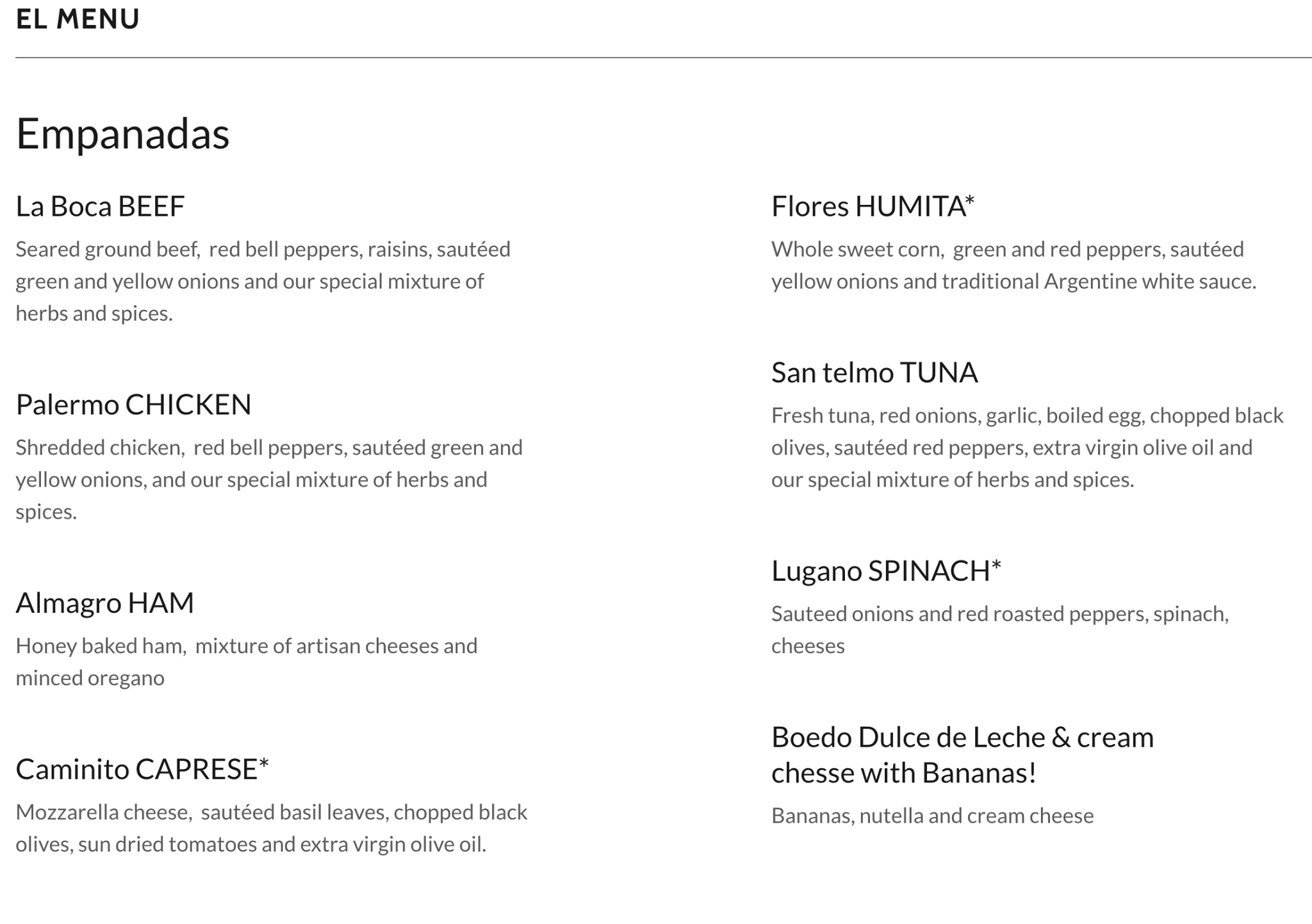This screenshot has height=924, width=1312.
Task: Select the San telmo TUNA title
Action: (874, 373)
